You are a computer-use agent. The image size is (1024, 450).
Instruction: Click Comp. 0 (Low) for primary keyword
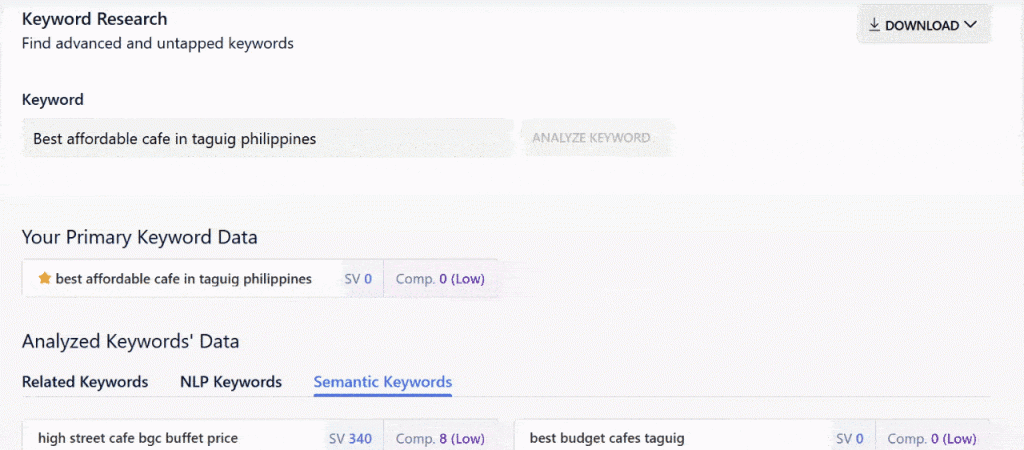coord(440,279)
